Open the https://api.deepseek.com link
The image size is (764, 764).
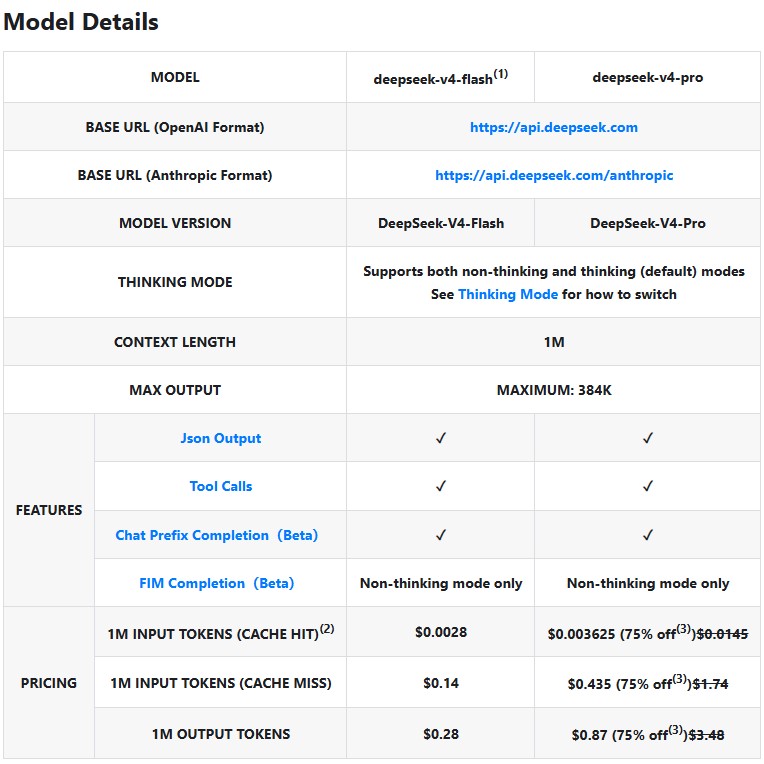554,127
